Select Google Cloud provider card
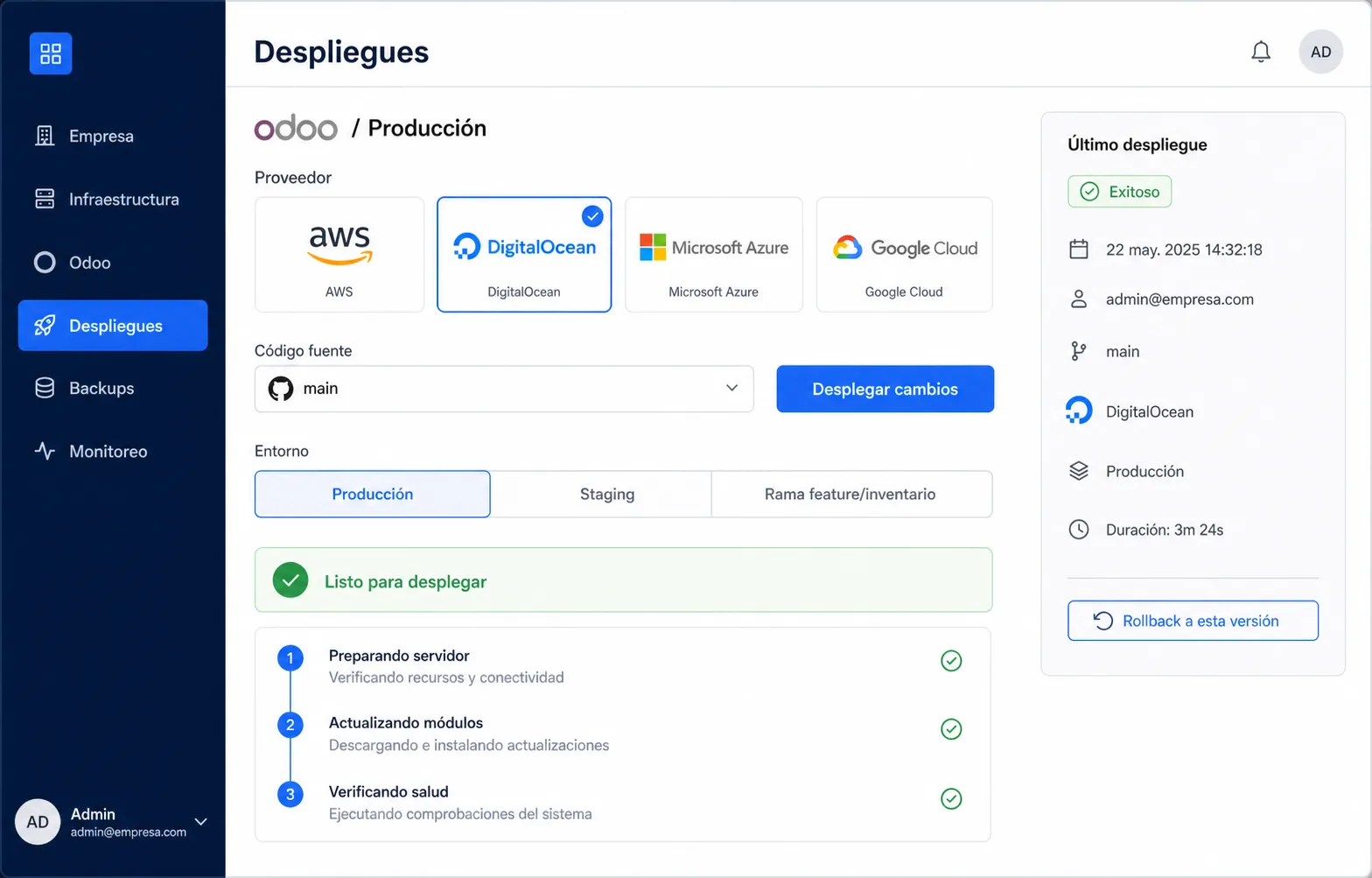This screenshot has width=1372, height=878. [x=905, y=255]
